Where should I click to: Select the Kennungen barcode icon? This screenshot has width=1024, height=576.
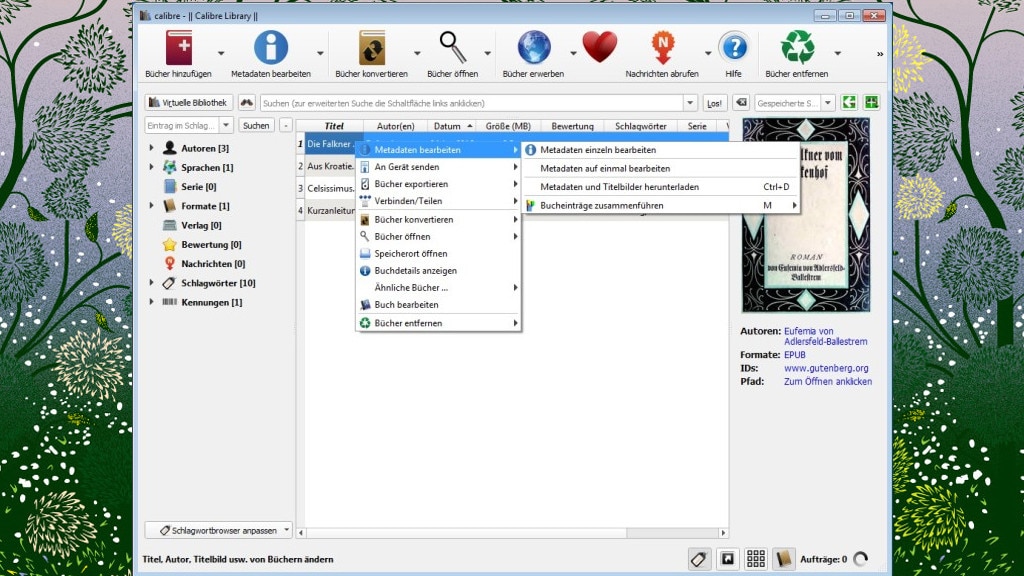(x=170, y=302)
